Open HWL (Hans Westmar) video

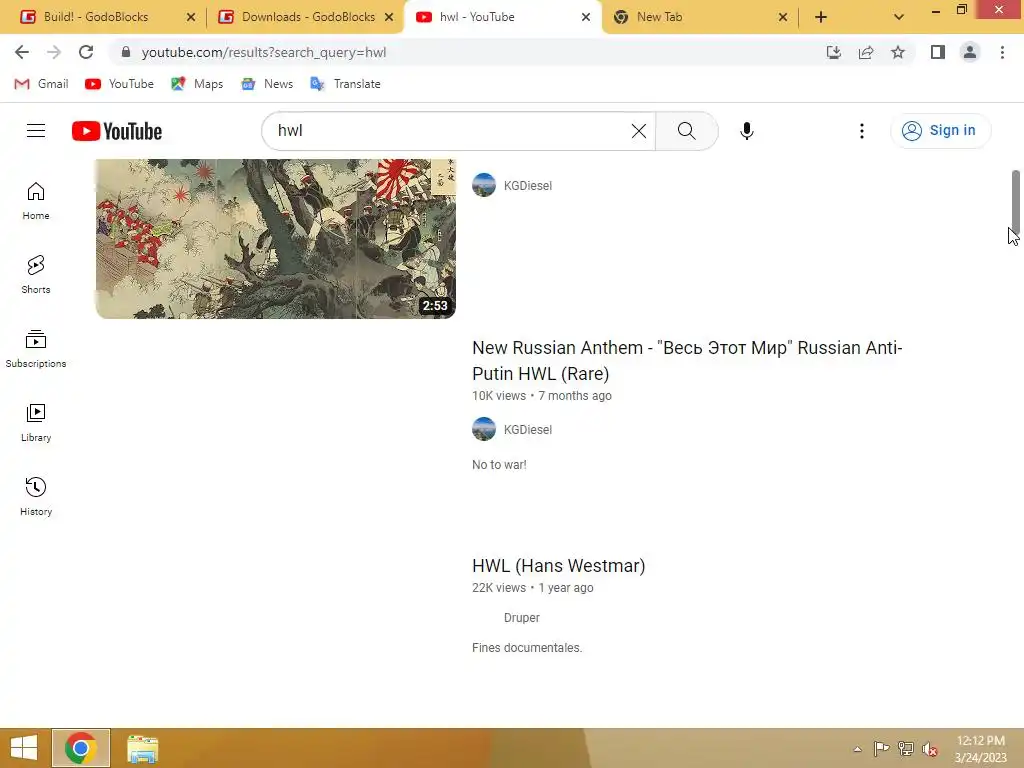click(558, 566)
